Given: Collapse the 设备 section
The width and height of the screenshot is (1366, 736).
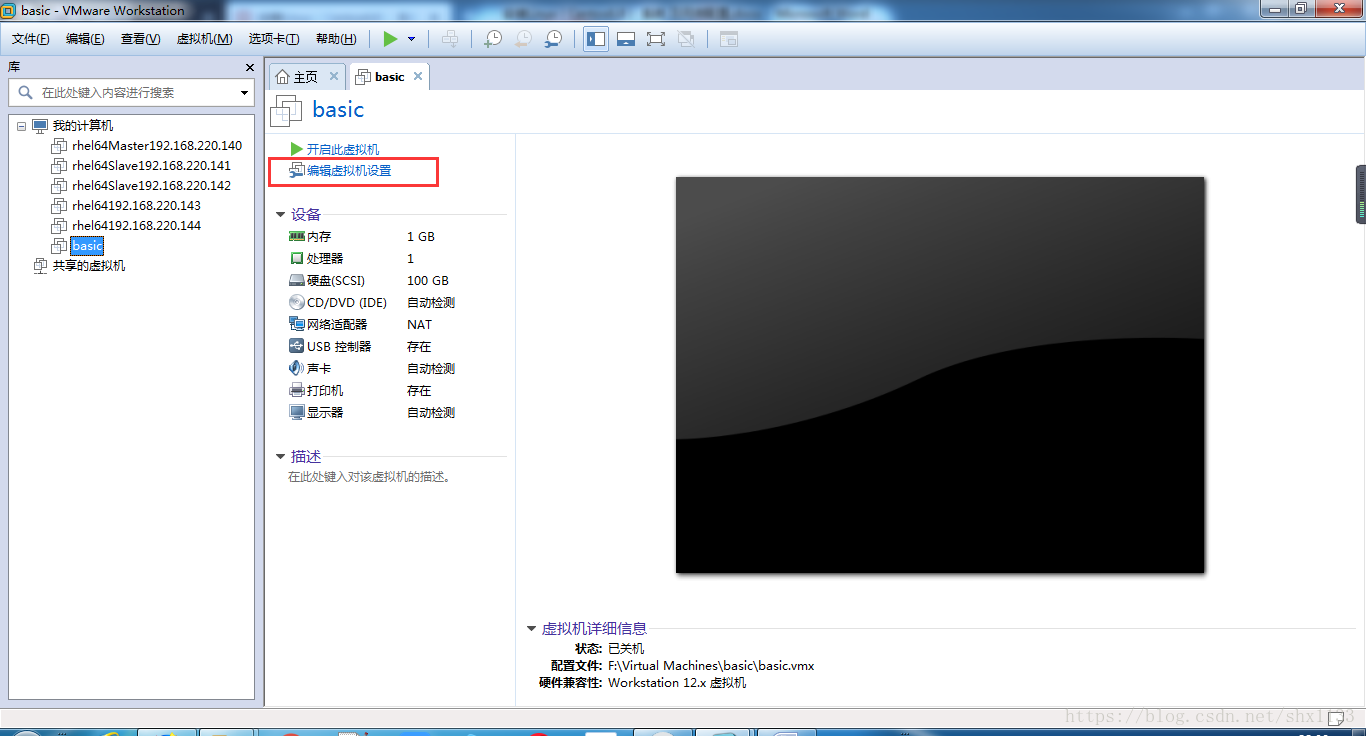Looking at the screenshot, I should pos(281,214).
